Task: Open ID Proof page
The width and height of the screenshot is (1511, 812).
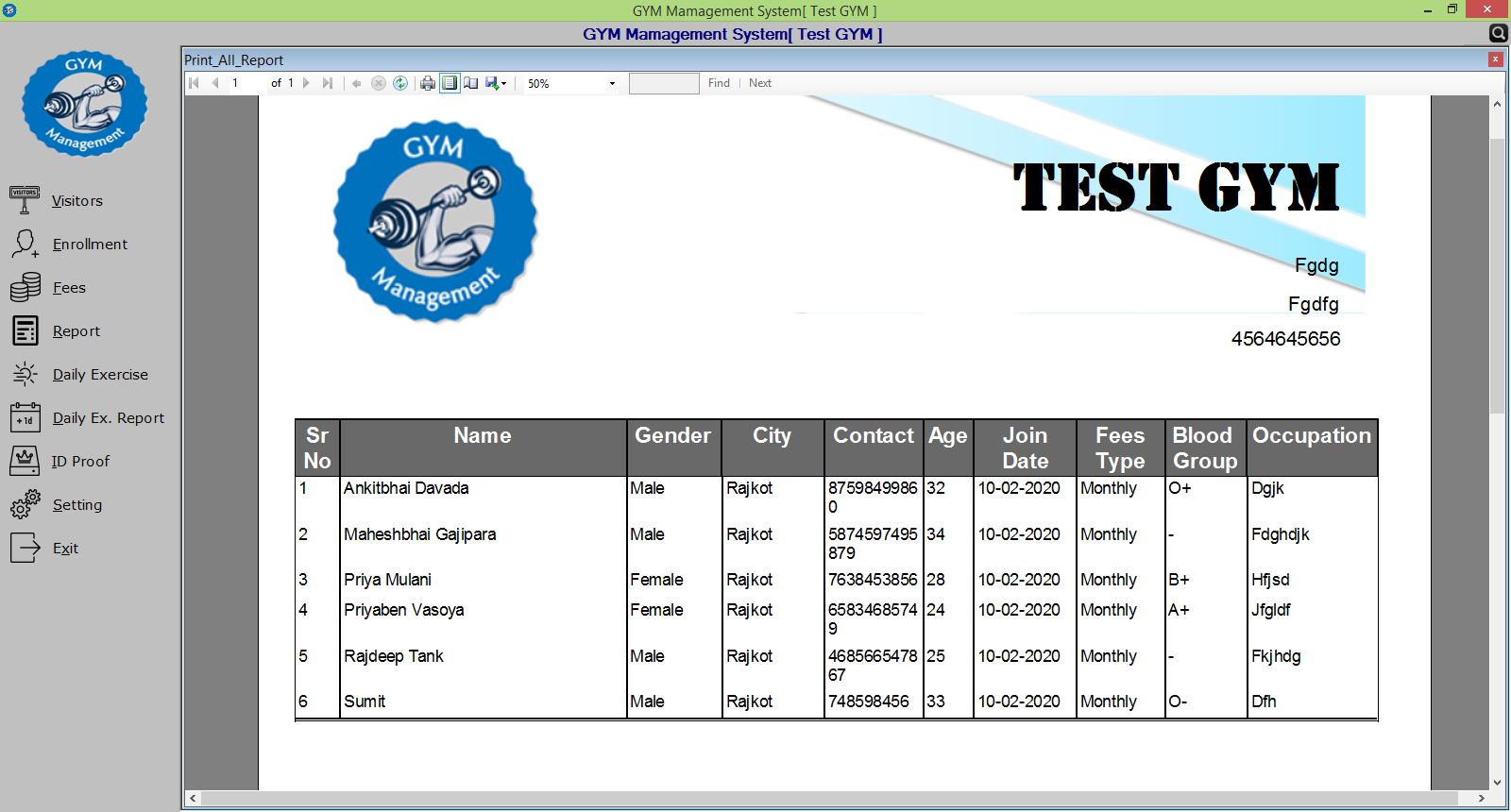Action: pyautogui.click(x=80, y=462)
